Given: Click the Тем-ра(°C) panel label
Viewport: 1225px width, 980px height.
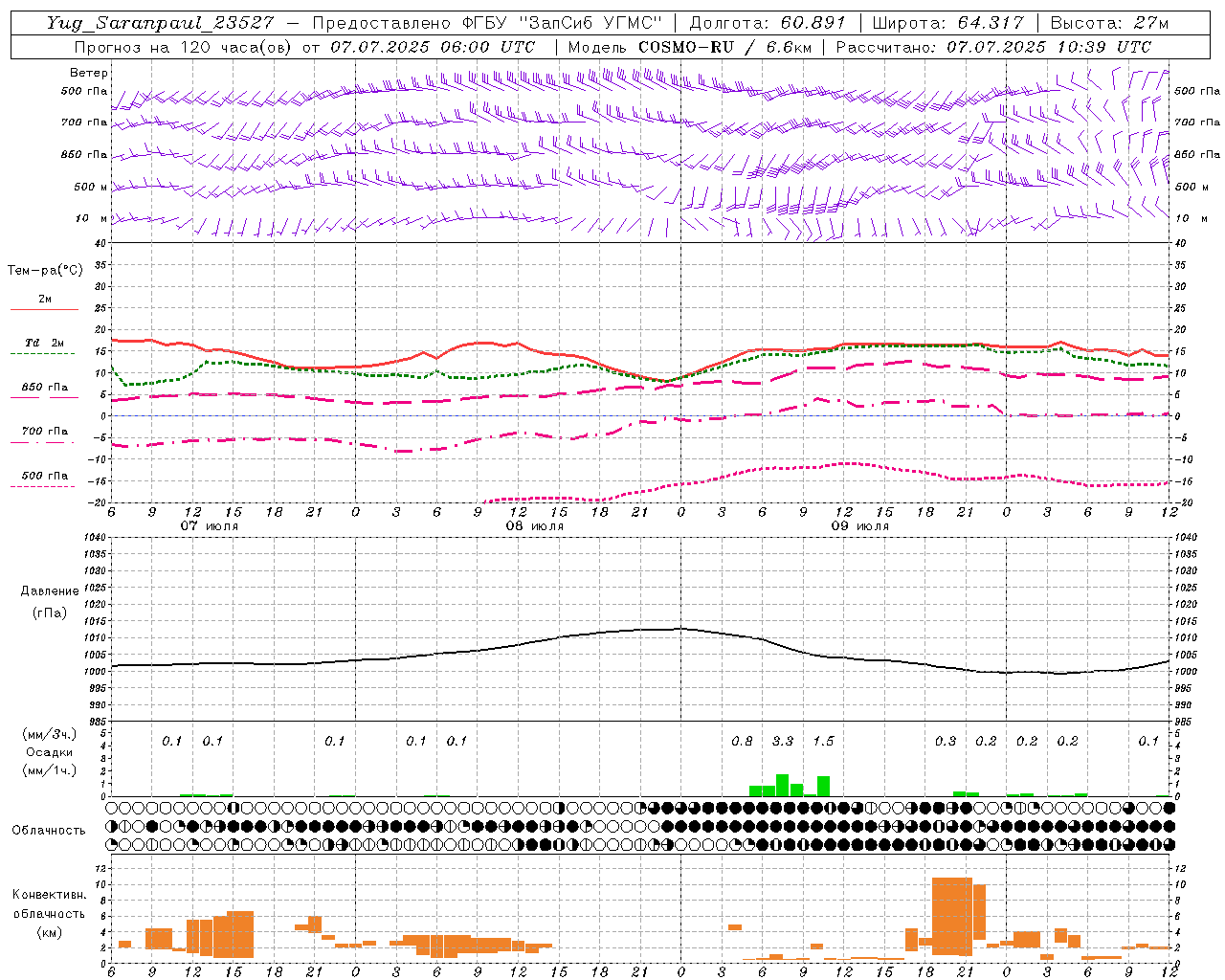Looking at the screenshot, I should point(45,271).
